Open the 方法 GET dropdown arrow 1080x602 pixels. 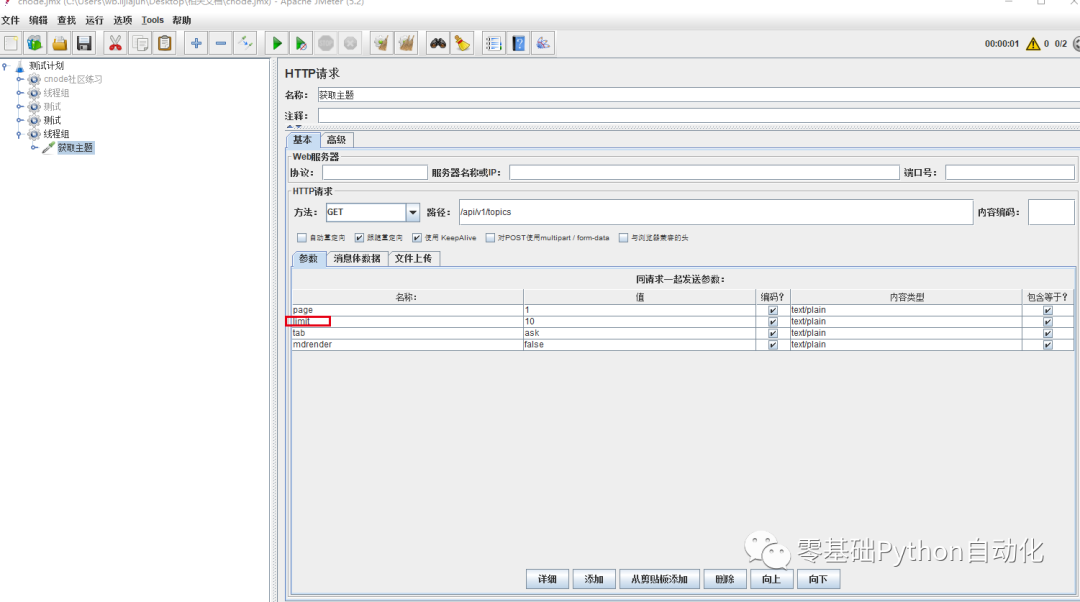[x=413, y=212]
